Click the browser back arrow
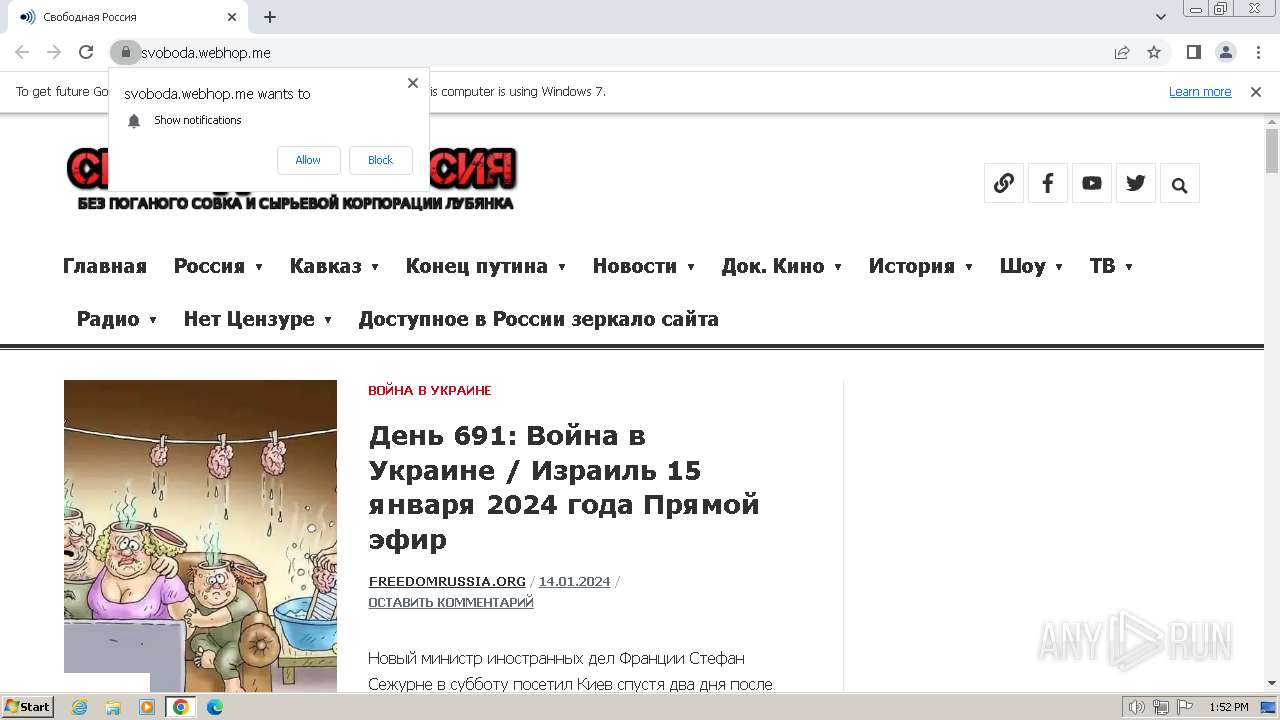 [x=22, y=52]
